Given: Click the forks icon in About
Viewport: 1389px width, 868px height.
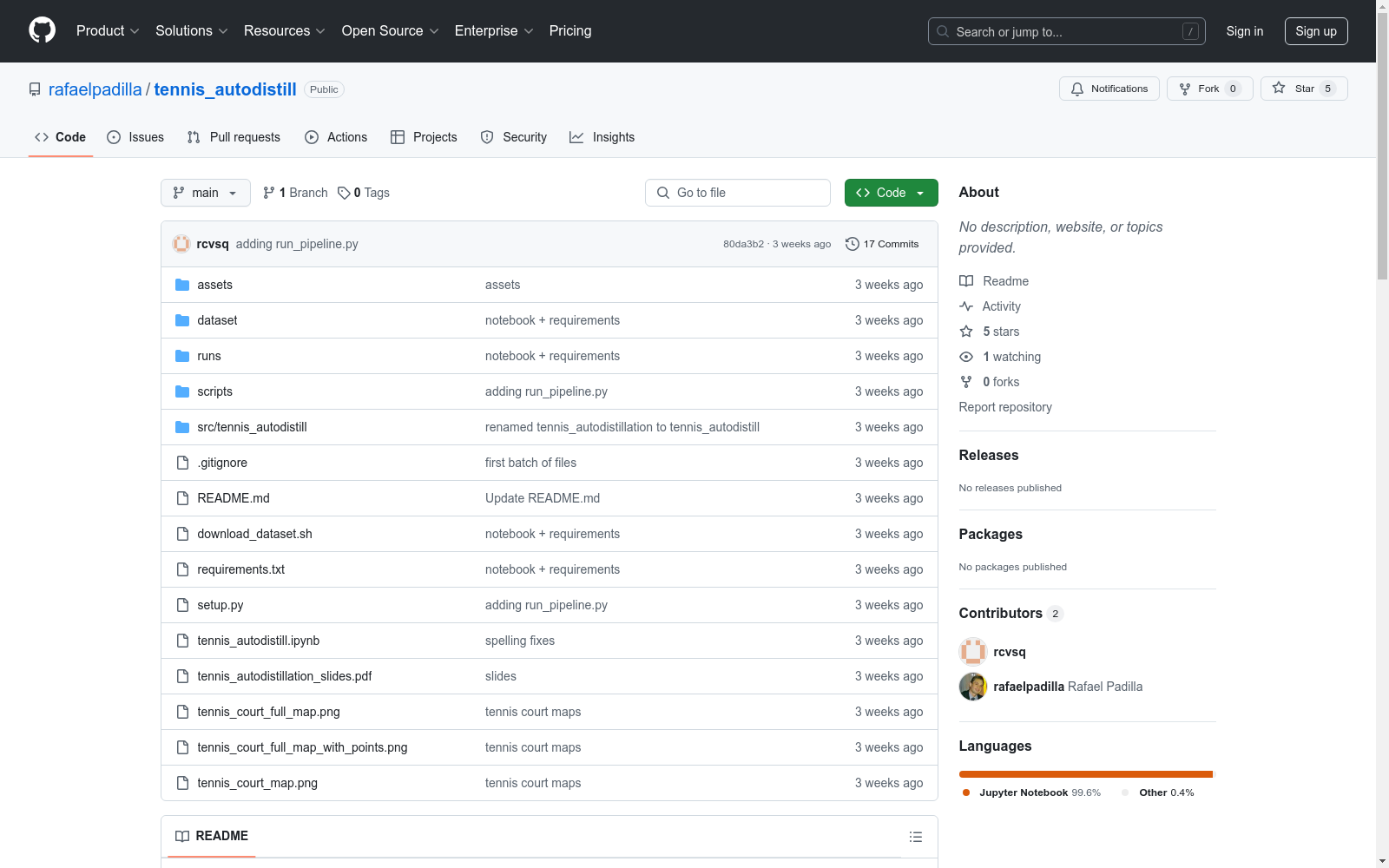Looking at the screenshot, I should pos(966,382).
